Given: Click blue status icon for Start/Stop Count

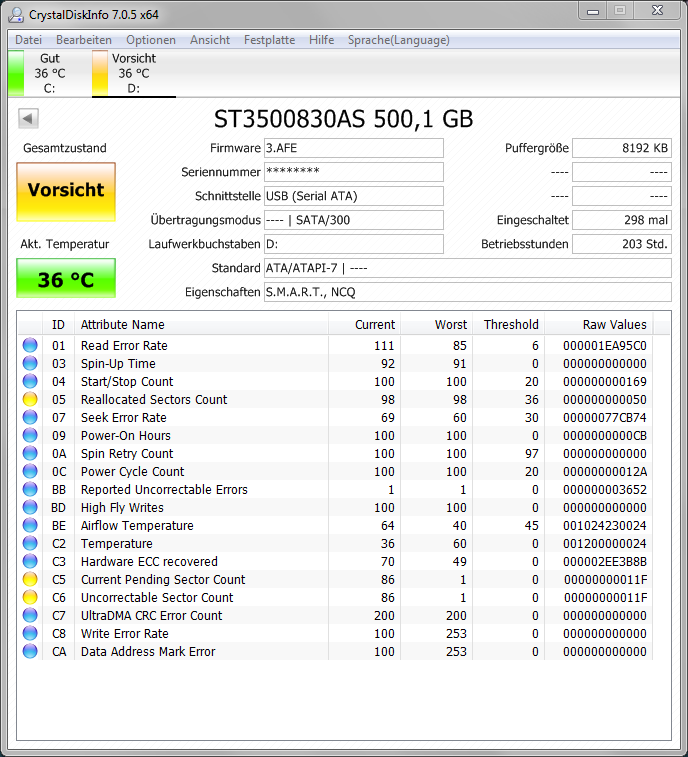Looking at the screenshot, I should tap(30, 381).
